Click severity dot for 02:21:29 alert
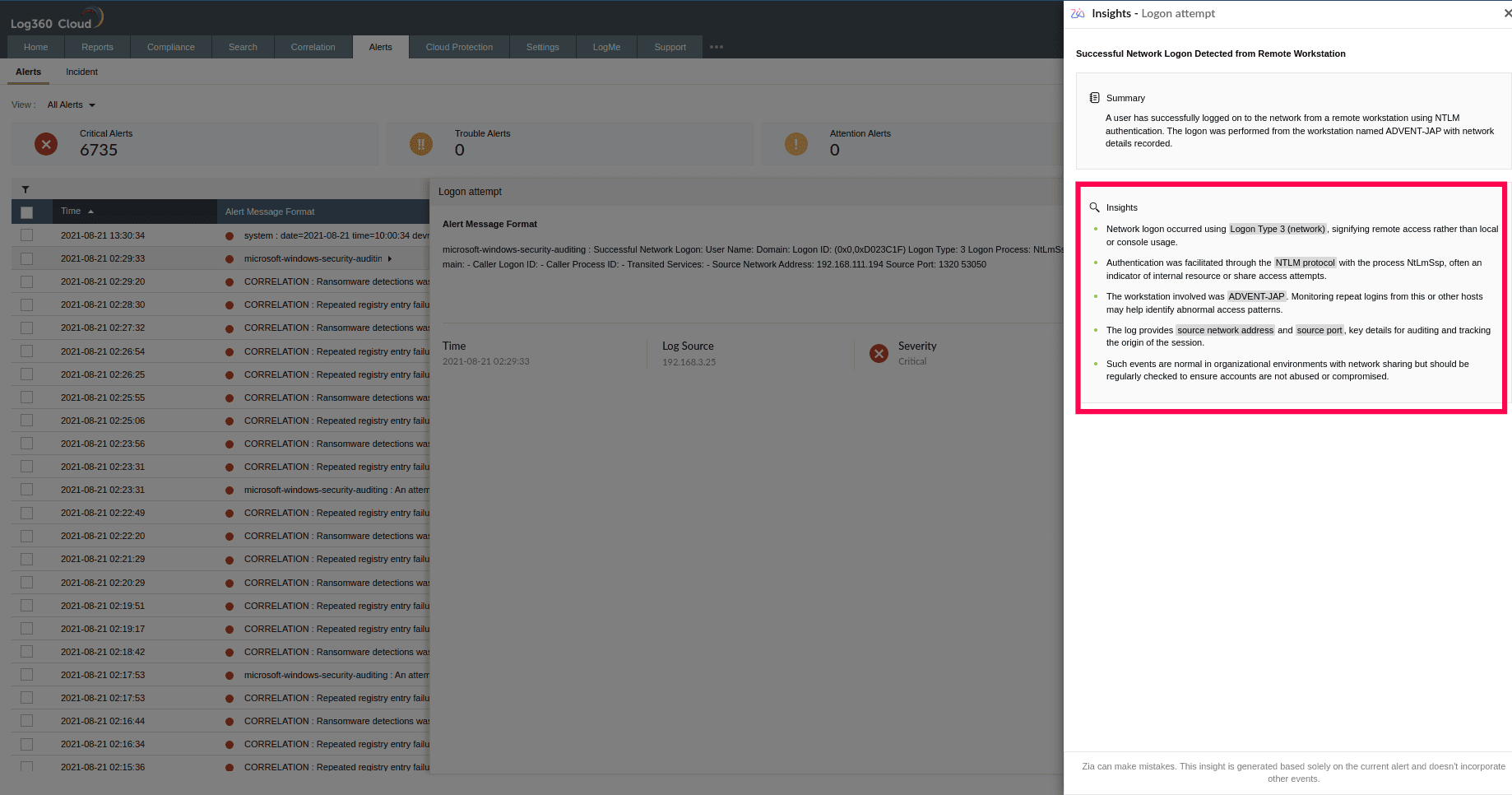The image size is (1512, 795). (230, 560)
